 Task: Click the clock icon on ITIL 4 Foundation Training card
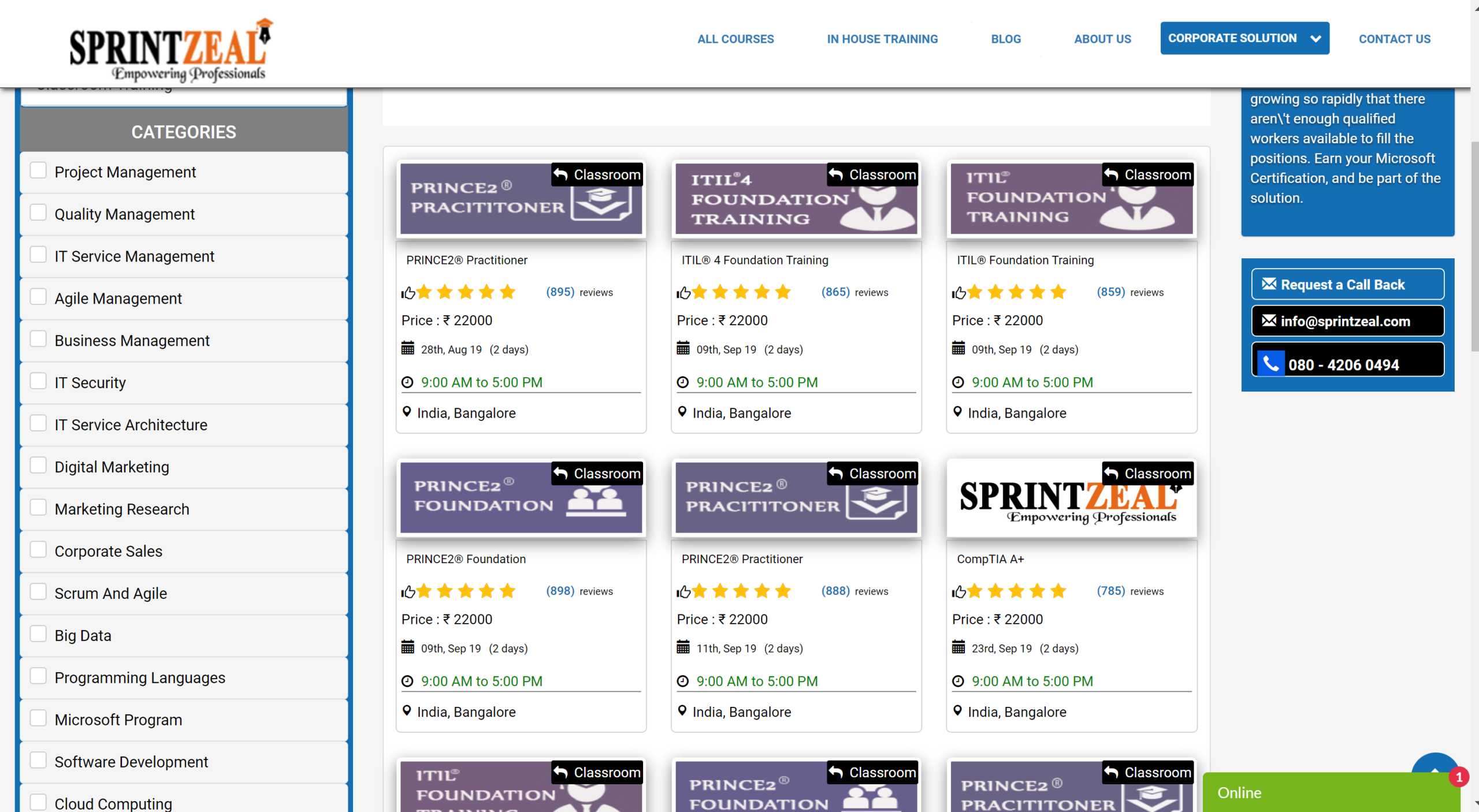[x=683, y=382]
